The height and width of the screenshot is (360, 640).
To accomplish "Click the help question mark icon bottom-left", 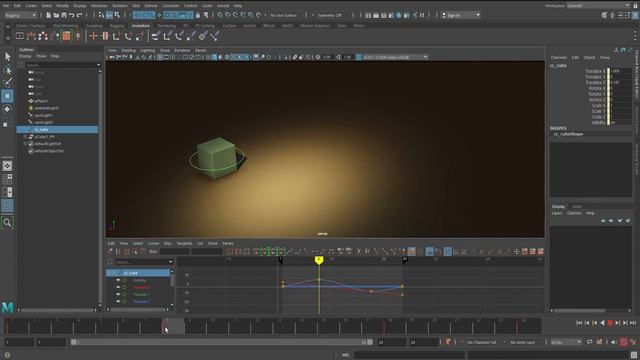I will (x=7, y=355).
